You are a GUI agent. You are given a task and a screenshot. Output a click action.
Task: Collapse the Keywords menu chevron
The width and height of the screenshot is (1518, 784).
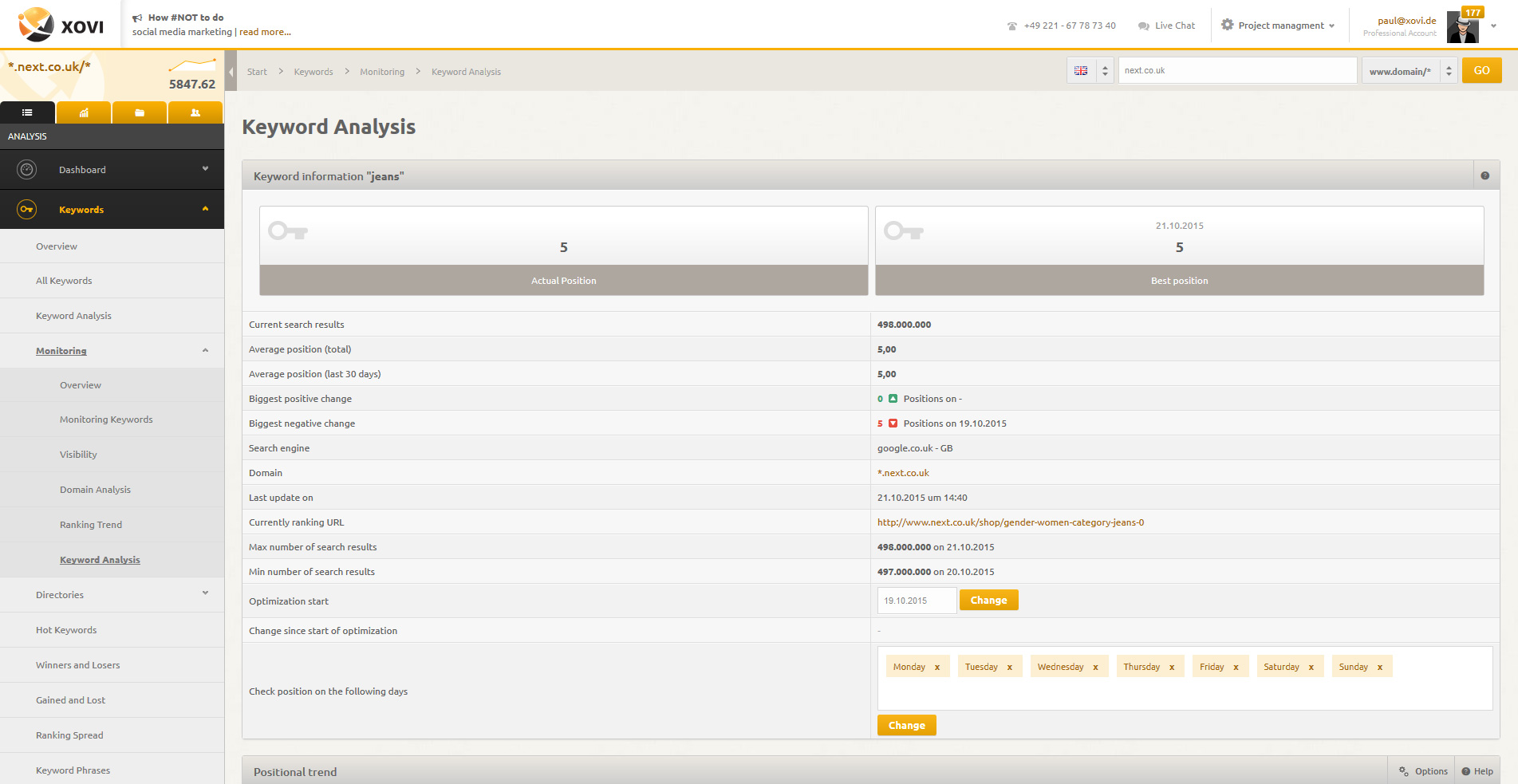pyautogui.click(x=205, y=208)
